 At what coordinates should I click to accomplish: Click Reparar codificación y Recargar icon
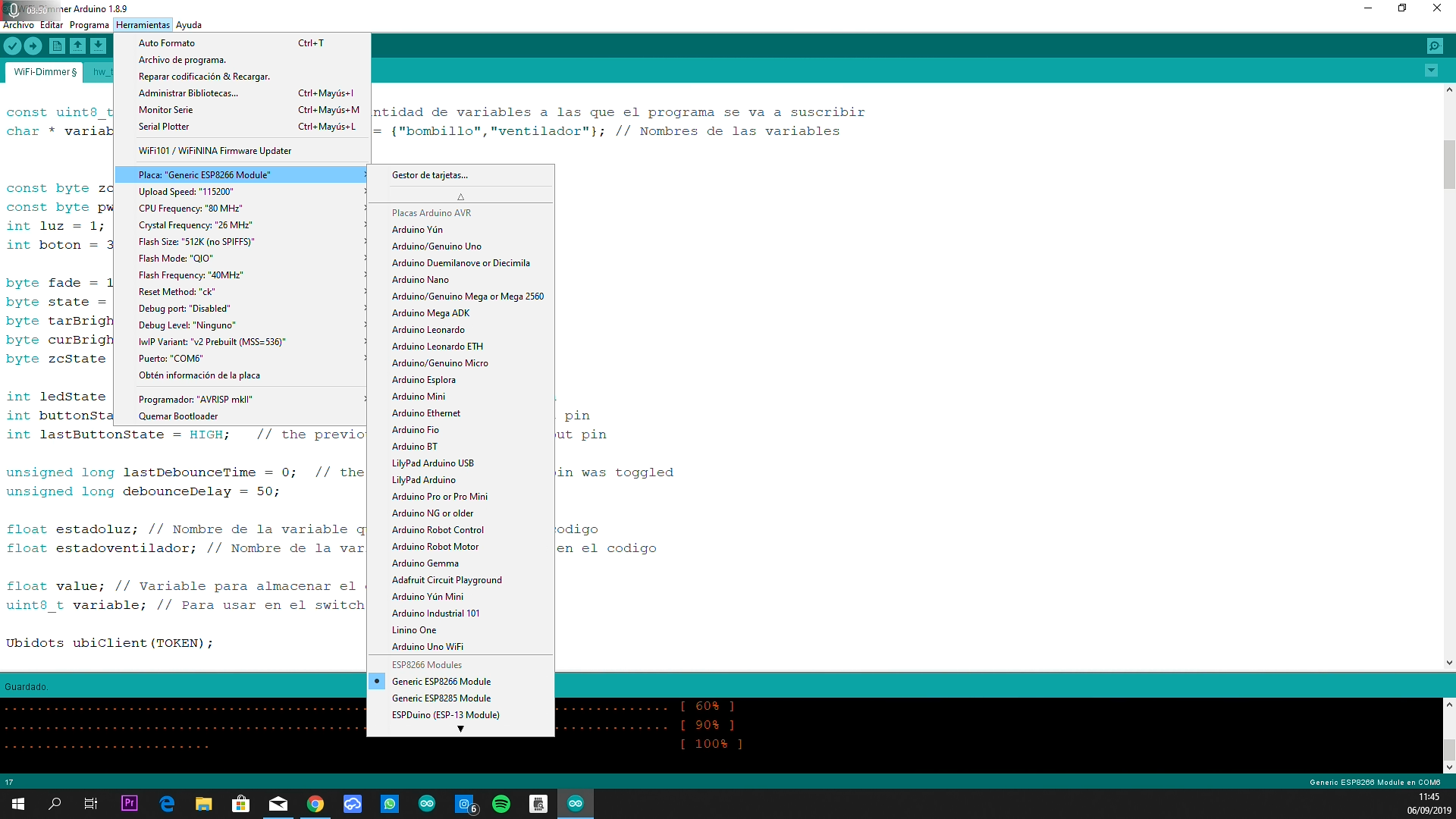tap(204, 76)
